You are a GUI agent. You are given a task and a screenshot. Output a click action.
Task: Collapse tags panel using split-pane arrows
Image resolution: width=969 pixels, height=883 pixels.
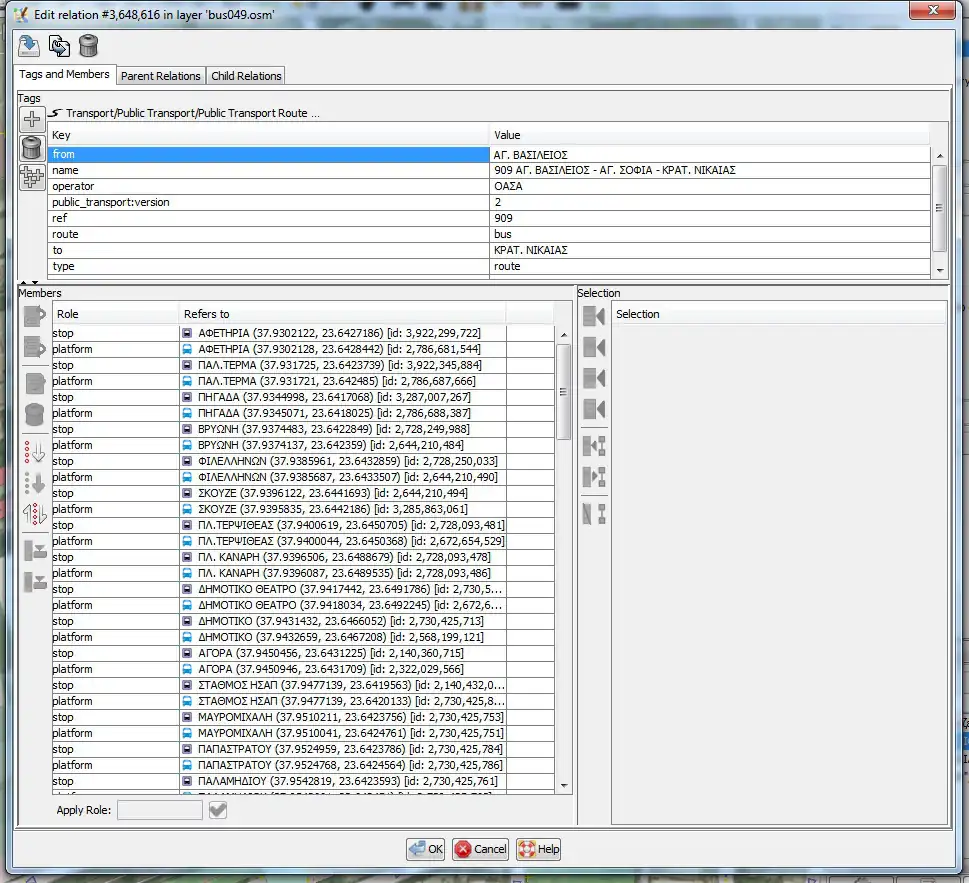coord(26,284)
